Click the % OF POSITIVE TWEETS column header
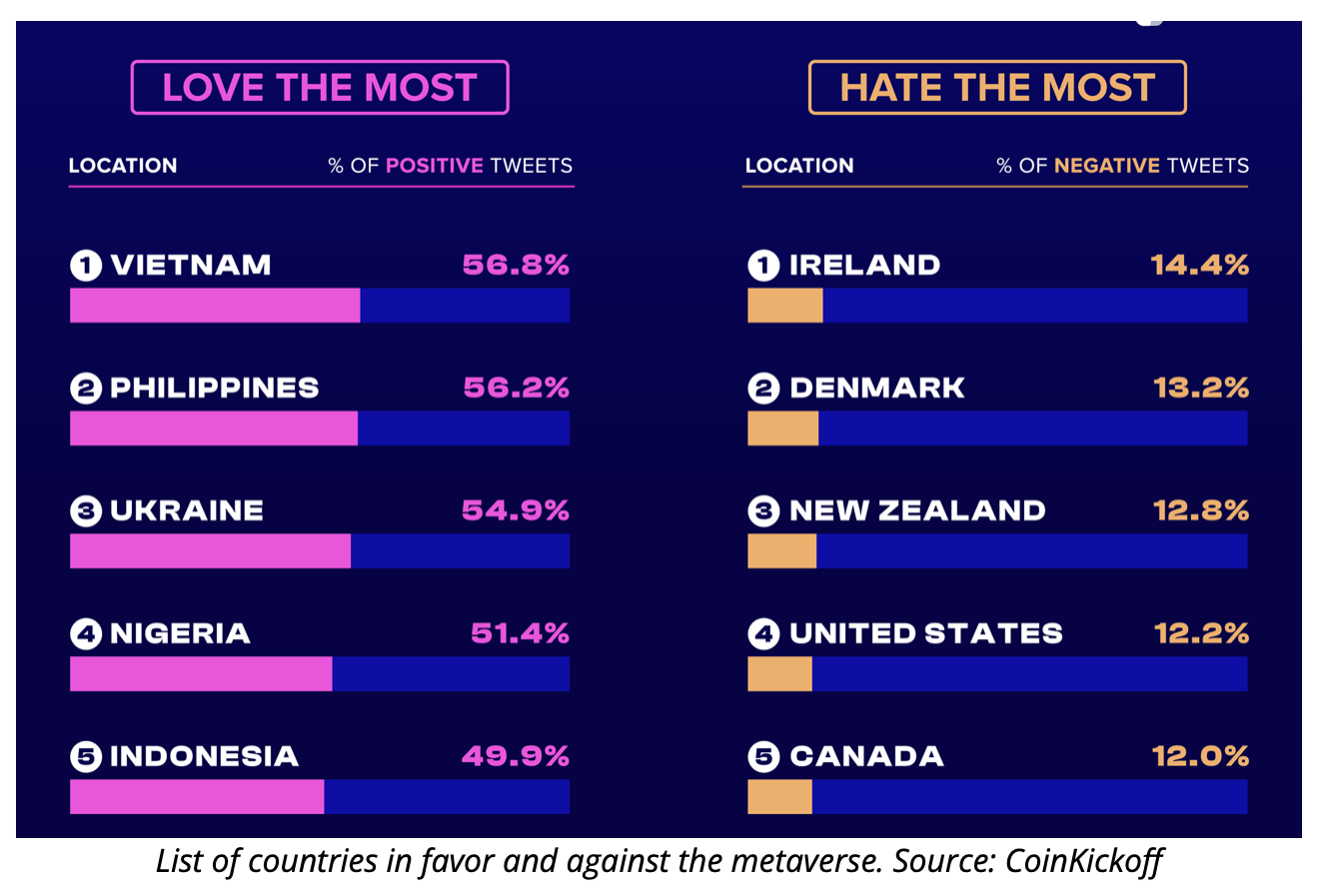Viewport: 1322px width, 896px height. (451, 166)
